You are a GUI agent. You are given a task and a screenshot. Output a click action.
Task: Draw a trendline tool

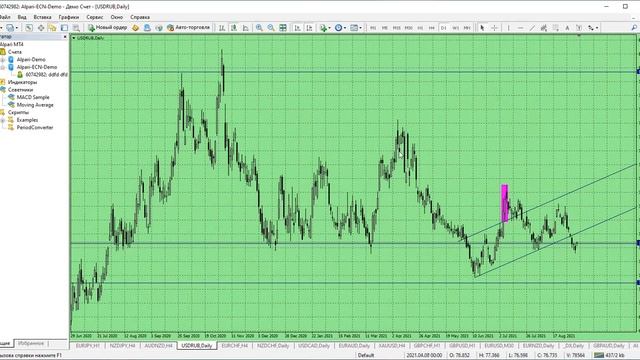[532, 28]
